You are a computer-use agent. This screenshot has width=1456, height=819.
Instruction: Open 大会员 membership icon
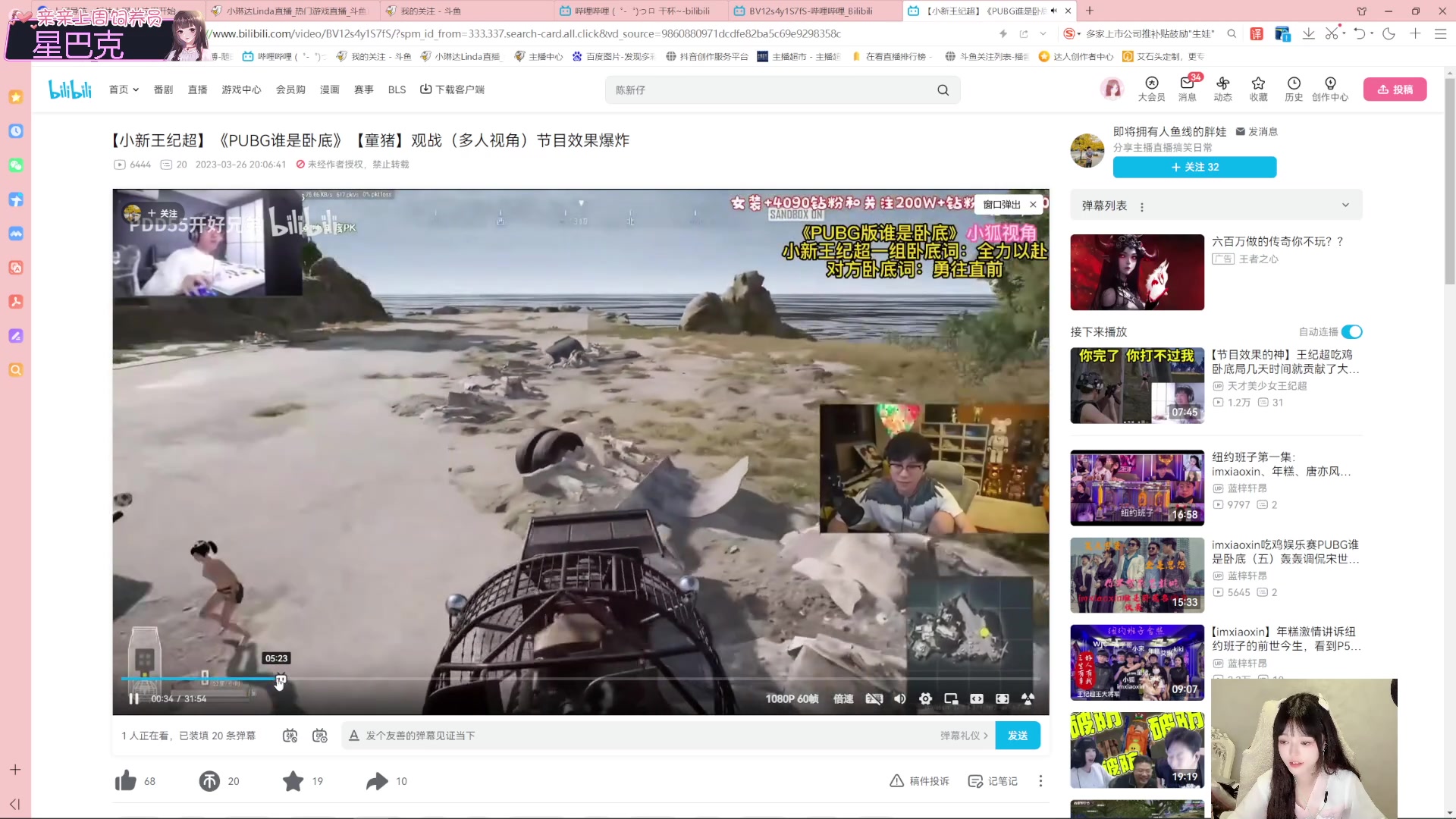[1151, 89]
